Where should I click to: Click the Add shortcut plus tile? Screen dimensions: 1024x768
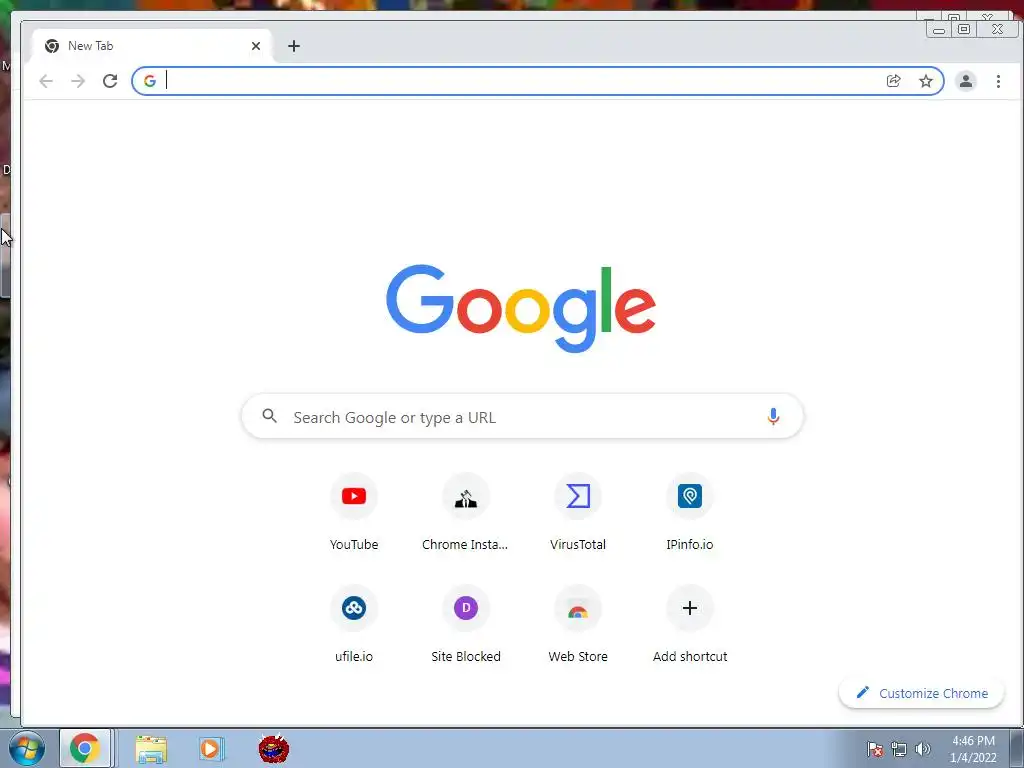[x=690, y=624]
